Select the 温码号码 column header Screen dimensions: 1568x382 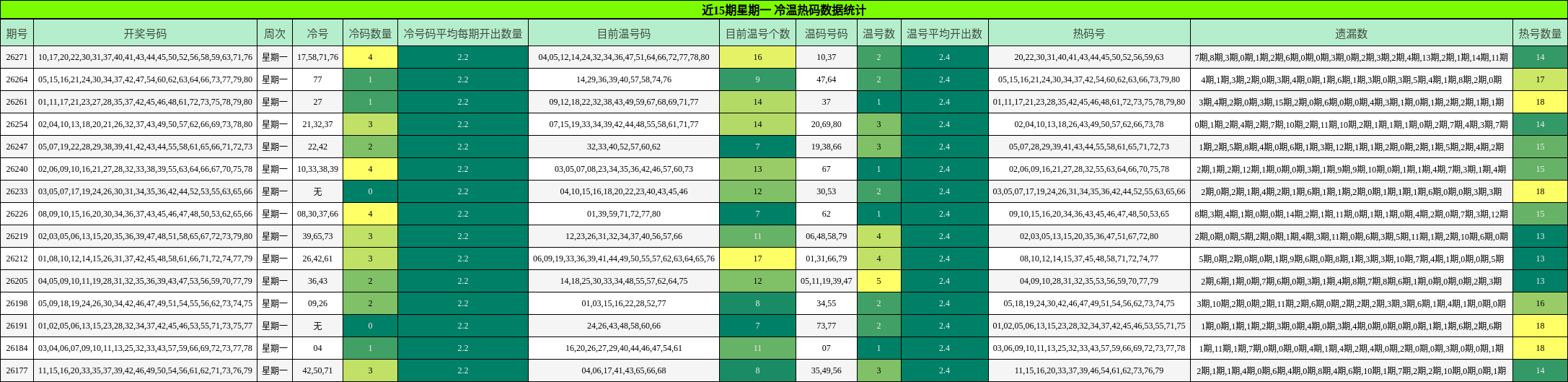[x=827, y=33]
